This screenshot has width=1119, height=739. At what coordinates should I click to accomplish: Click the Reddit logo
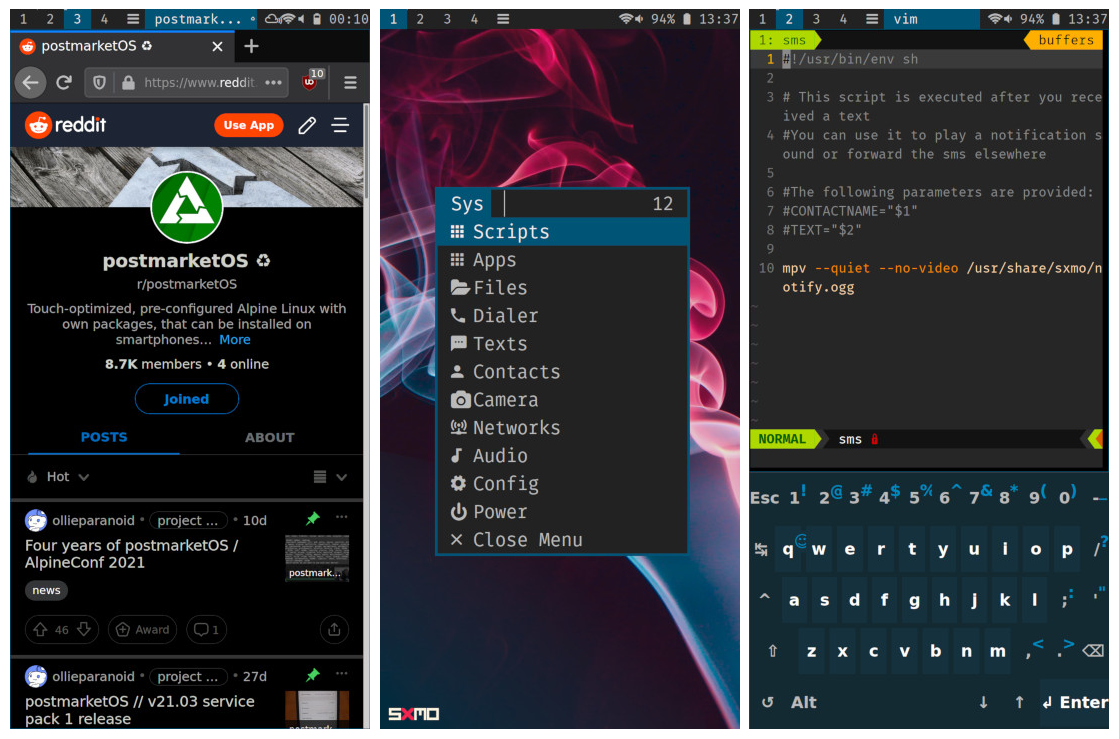66,125
